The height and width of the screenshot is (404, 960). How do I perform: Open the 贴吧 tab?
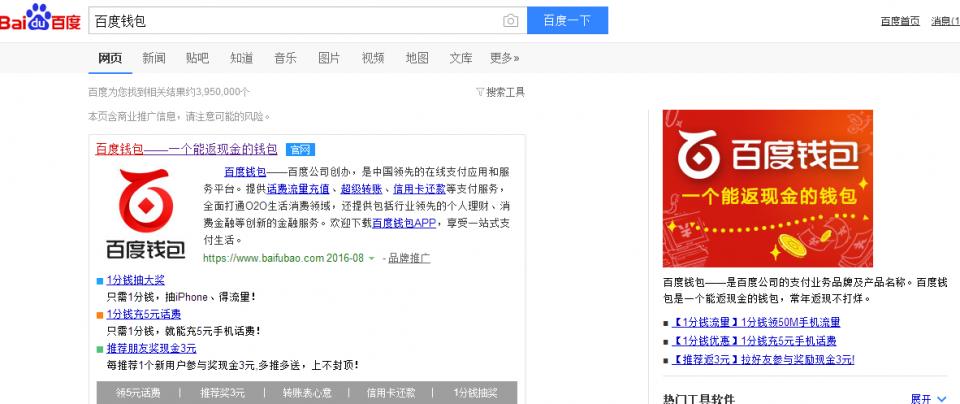coord(197,58)
